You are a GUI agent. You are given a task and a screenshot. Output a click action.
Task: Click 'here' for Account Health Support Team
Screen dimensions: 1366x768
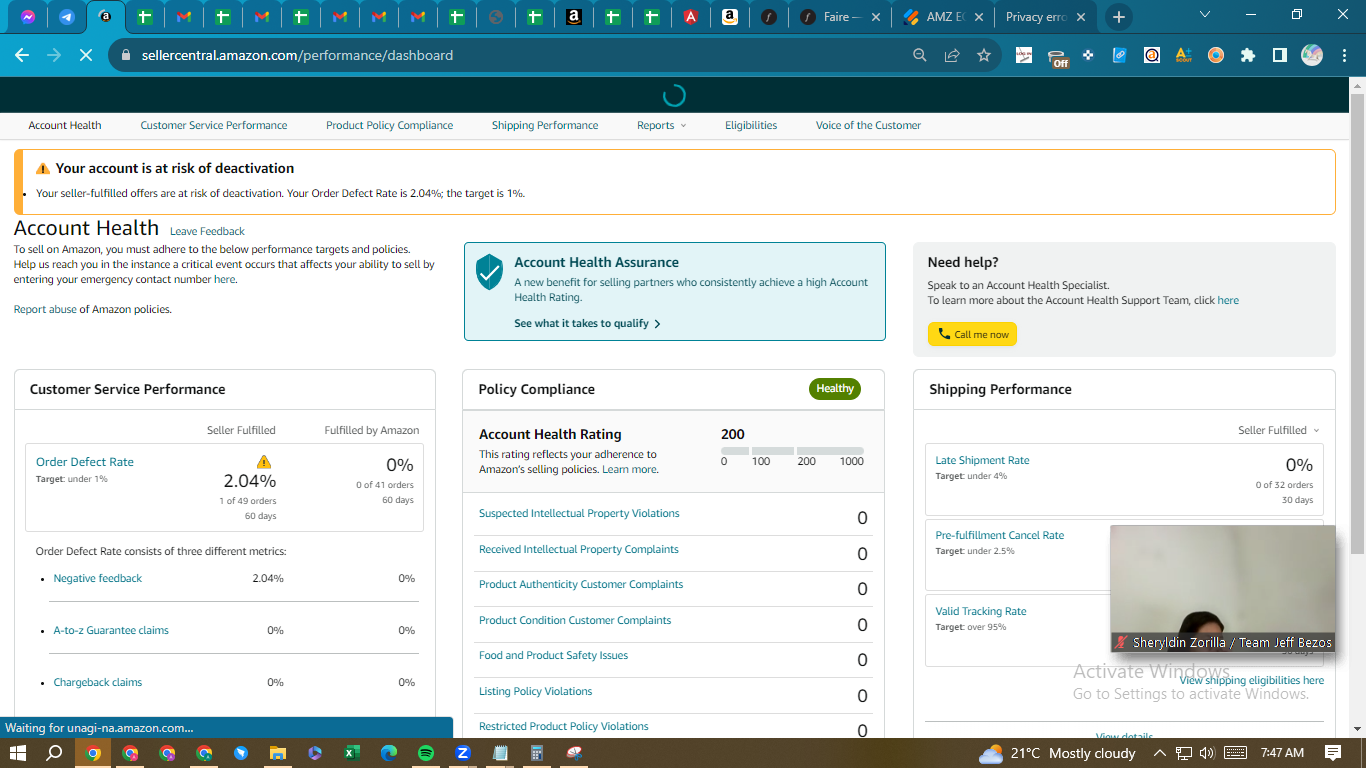pos(1228,300)
